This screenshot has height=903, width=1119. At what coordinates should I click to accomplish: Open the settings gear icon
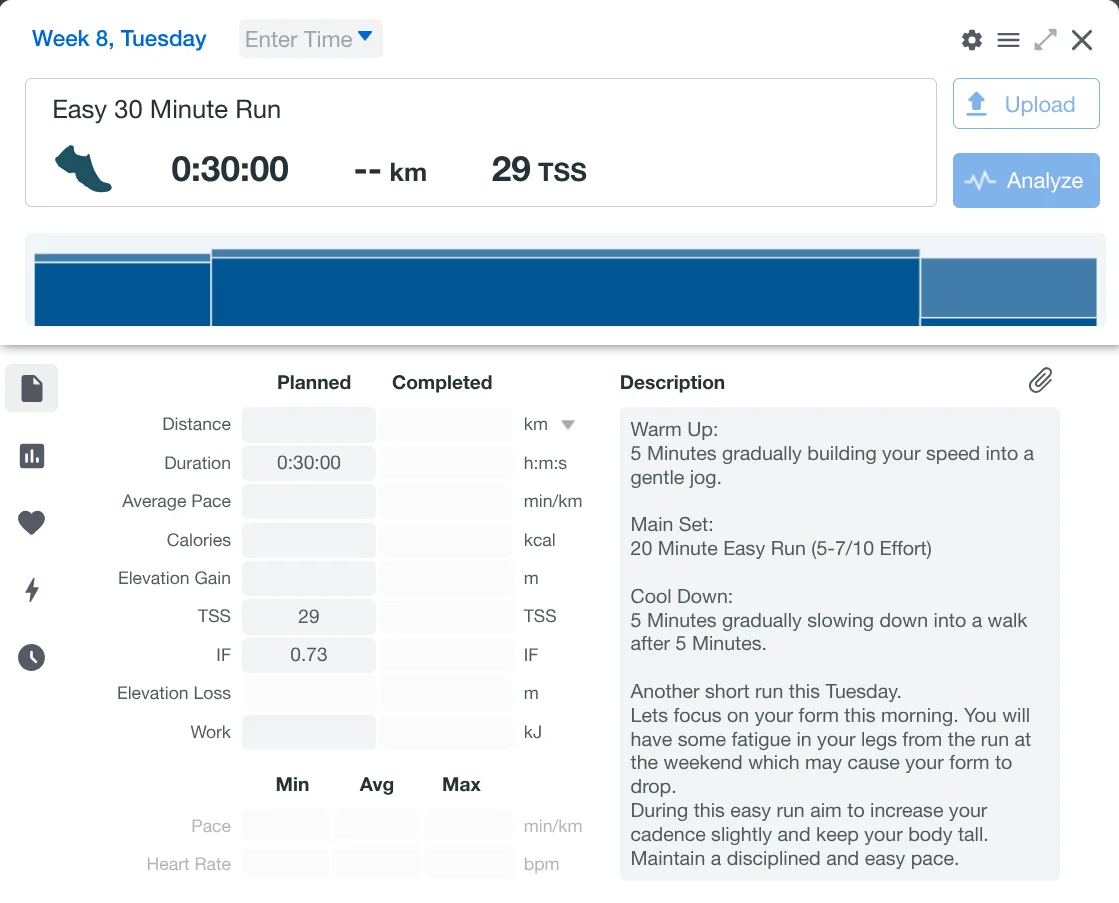[x=971, y=40]
